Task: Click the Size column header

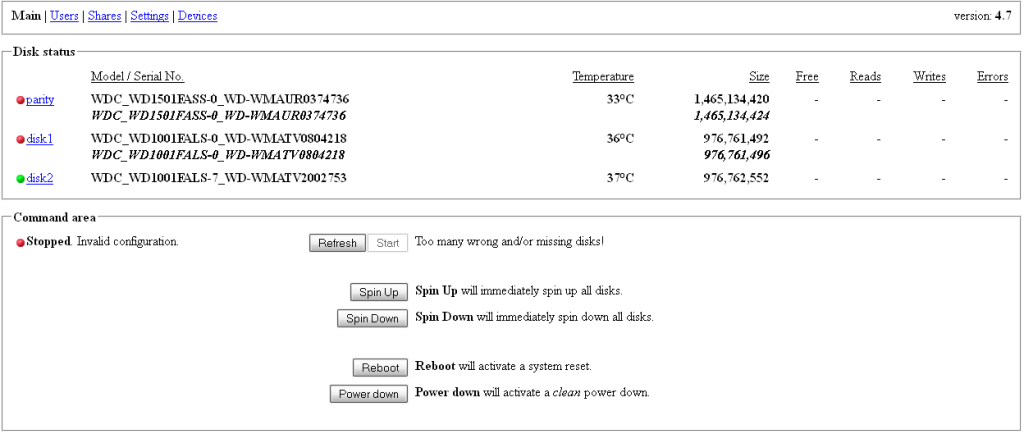Action: pyautogui.click(x=759, y=77)
